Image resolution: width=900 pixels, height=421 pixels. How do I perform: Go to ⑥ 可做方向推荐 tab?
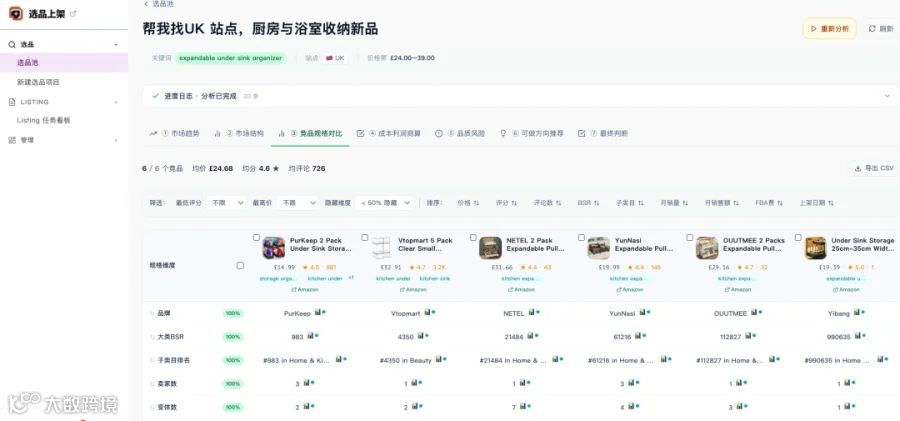click(532, 133)
